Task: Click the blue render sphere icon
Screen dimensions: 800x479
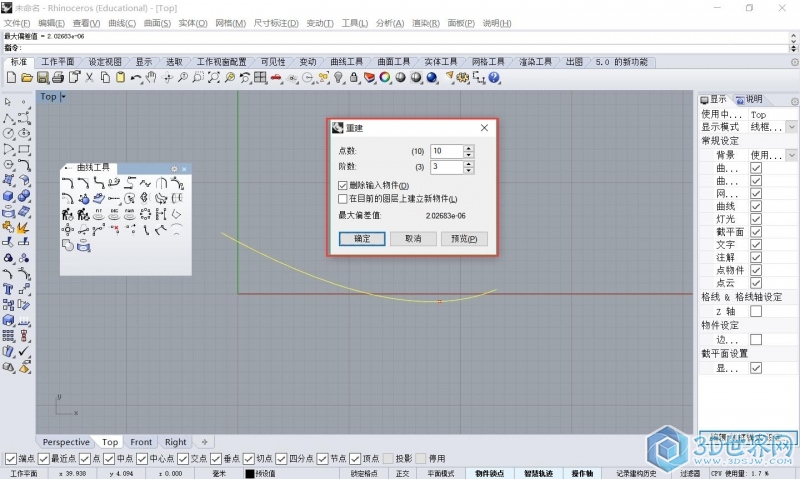Action: (x=432, y=78)
